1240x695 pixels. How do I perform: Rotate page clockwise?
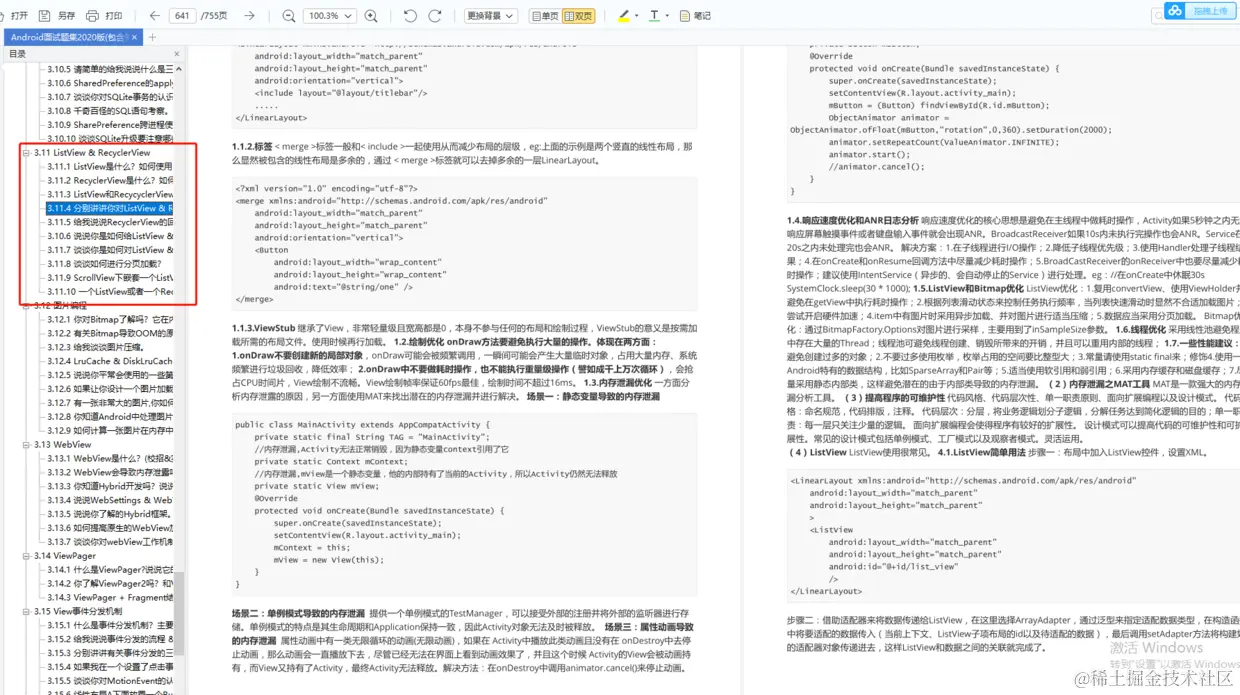pos(437,16)
